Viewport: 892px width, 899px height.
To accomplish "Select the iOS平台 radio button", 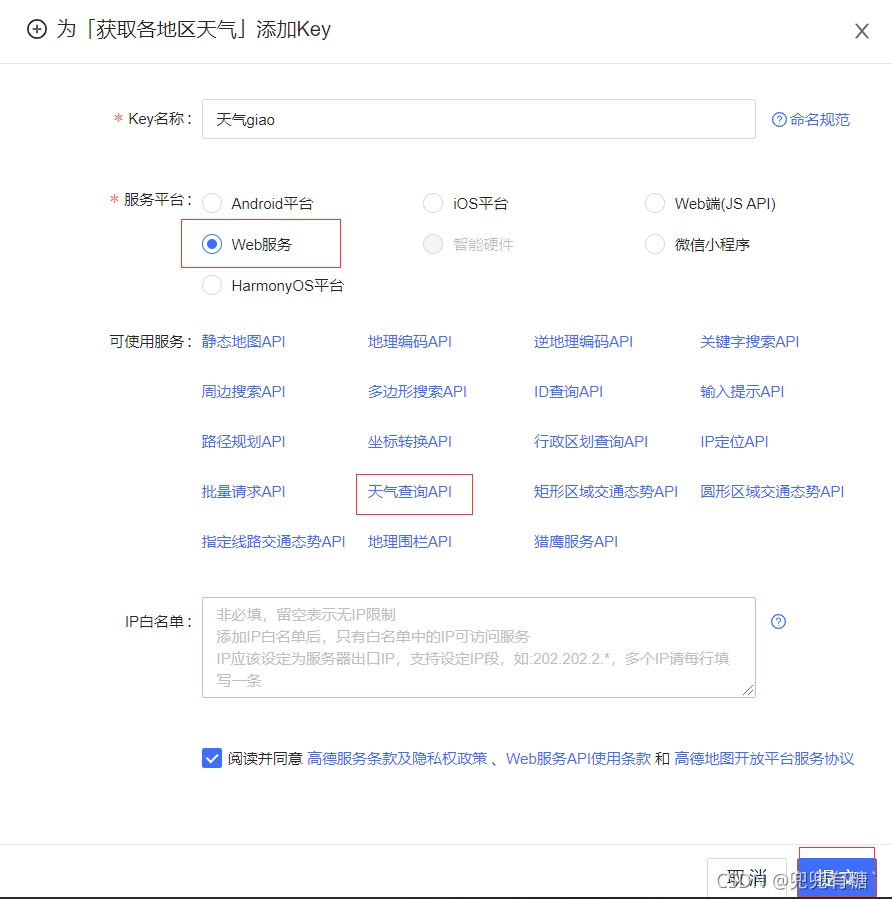I will 433,203.
